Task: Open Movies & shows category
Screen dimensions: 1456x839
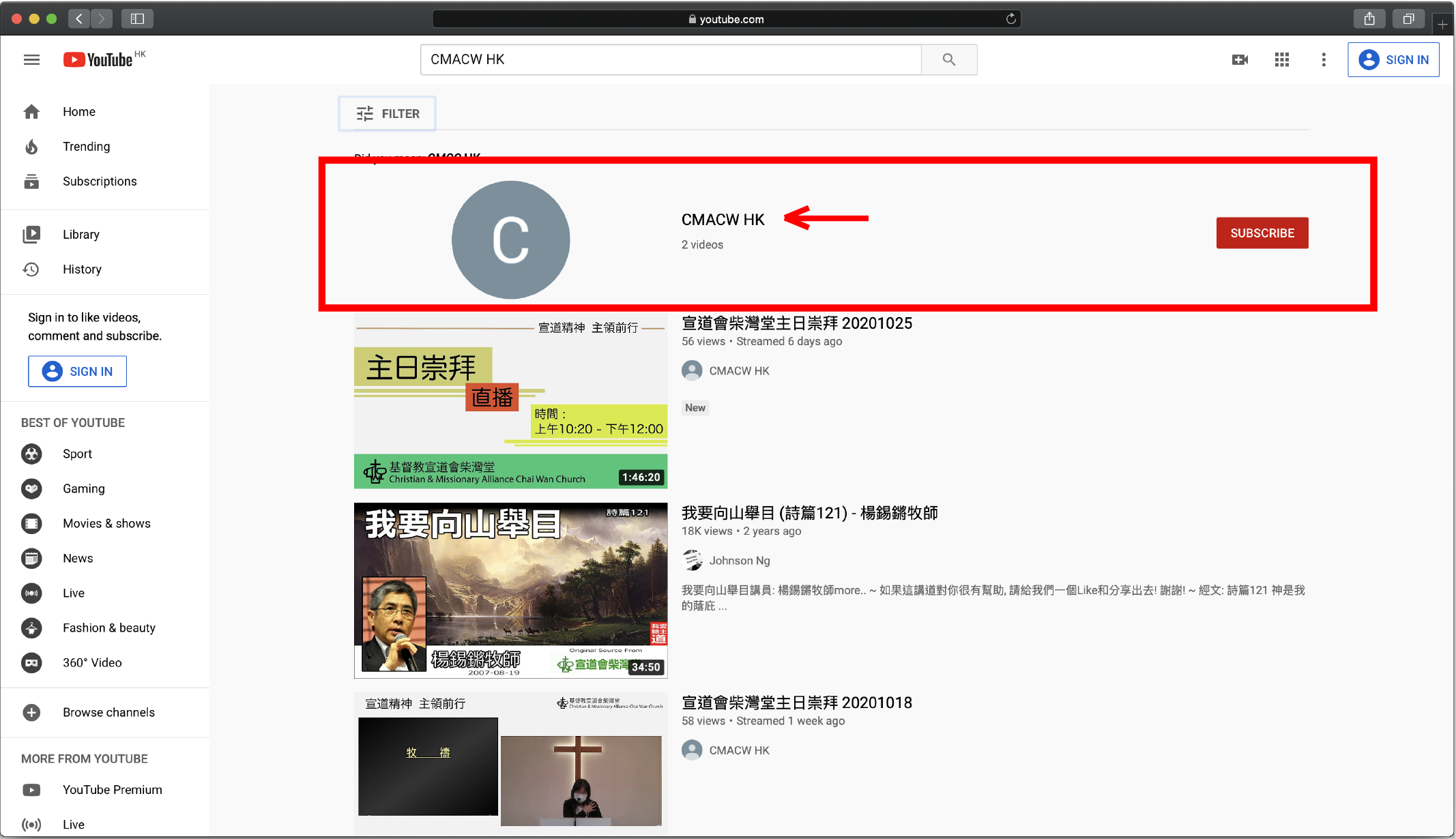Action: (106, 524)
